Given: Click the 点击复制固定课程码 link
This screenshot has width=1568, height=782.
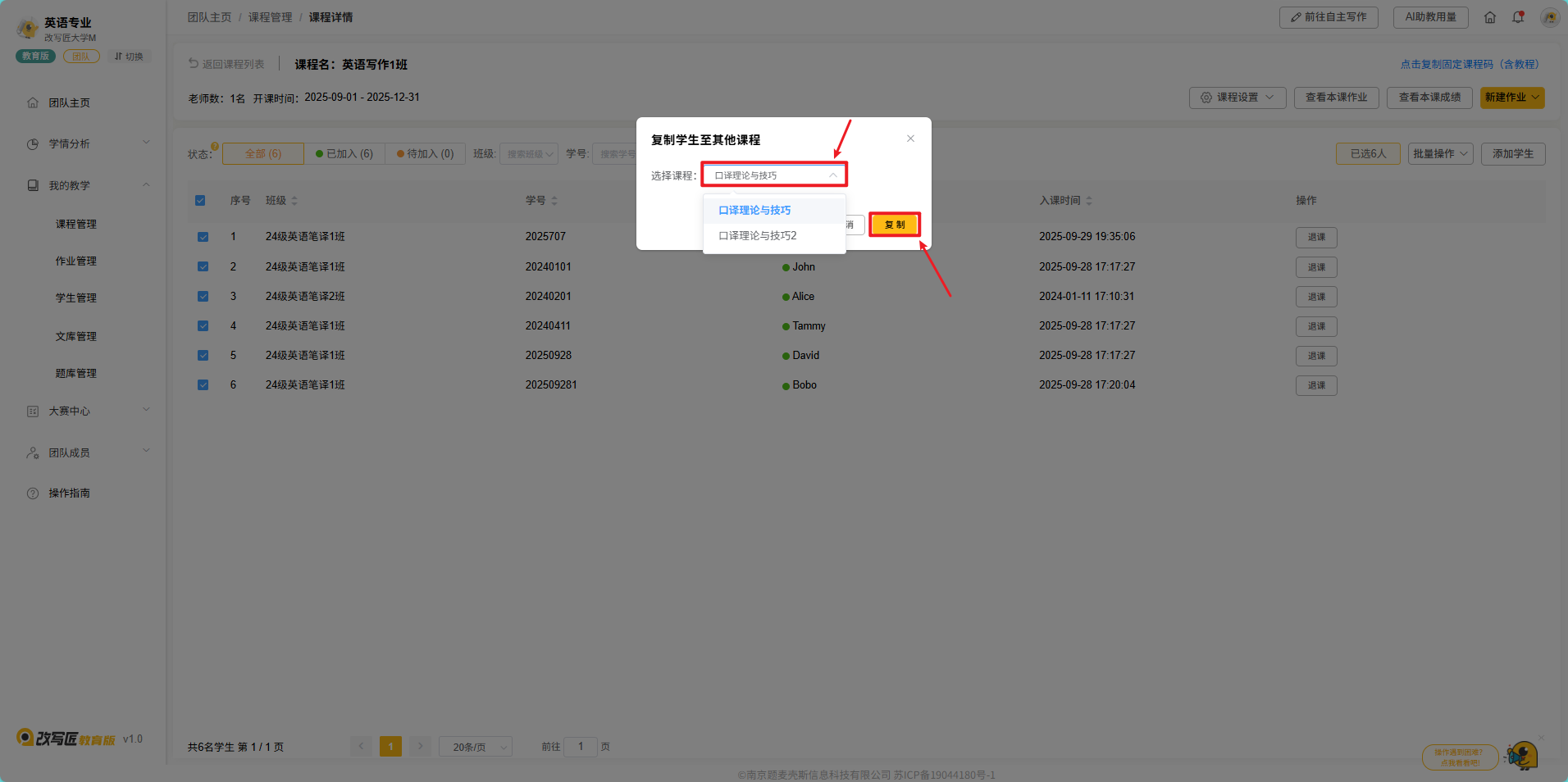Looking at the screenshot, I should [x=1469, y=64].
